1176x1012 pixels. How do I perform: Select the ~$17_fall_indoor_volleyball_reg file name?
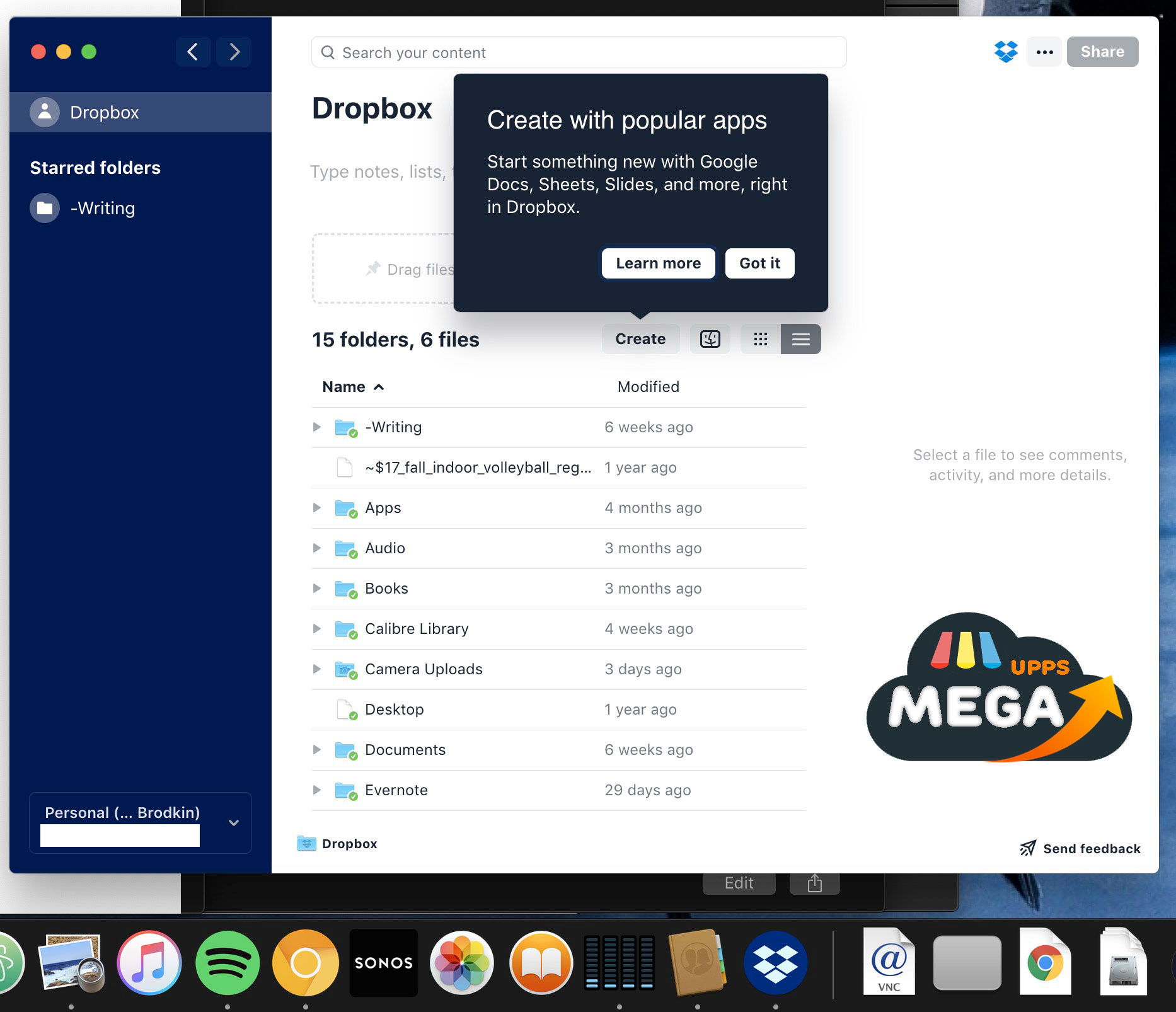tap(478, 468)
